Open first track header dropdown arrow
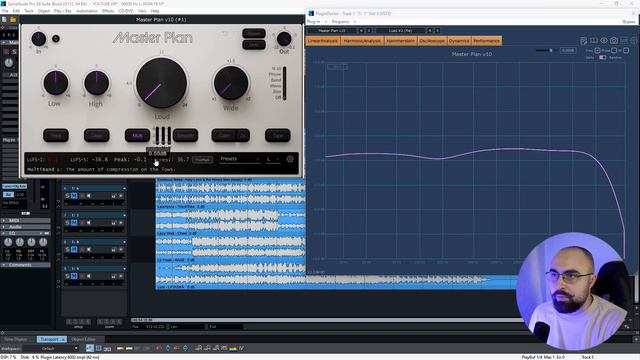 click(x=124, y=188)
